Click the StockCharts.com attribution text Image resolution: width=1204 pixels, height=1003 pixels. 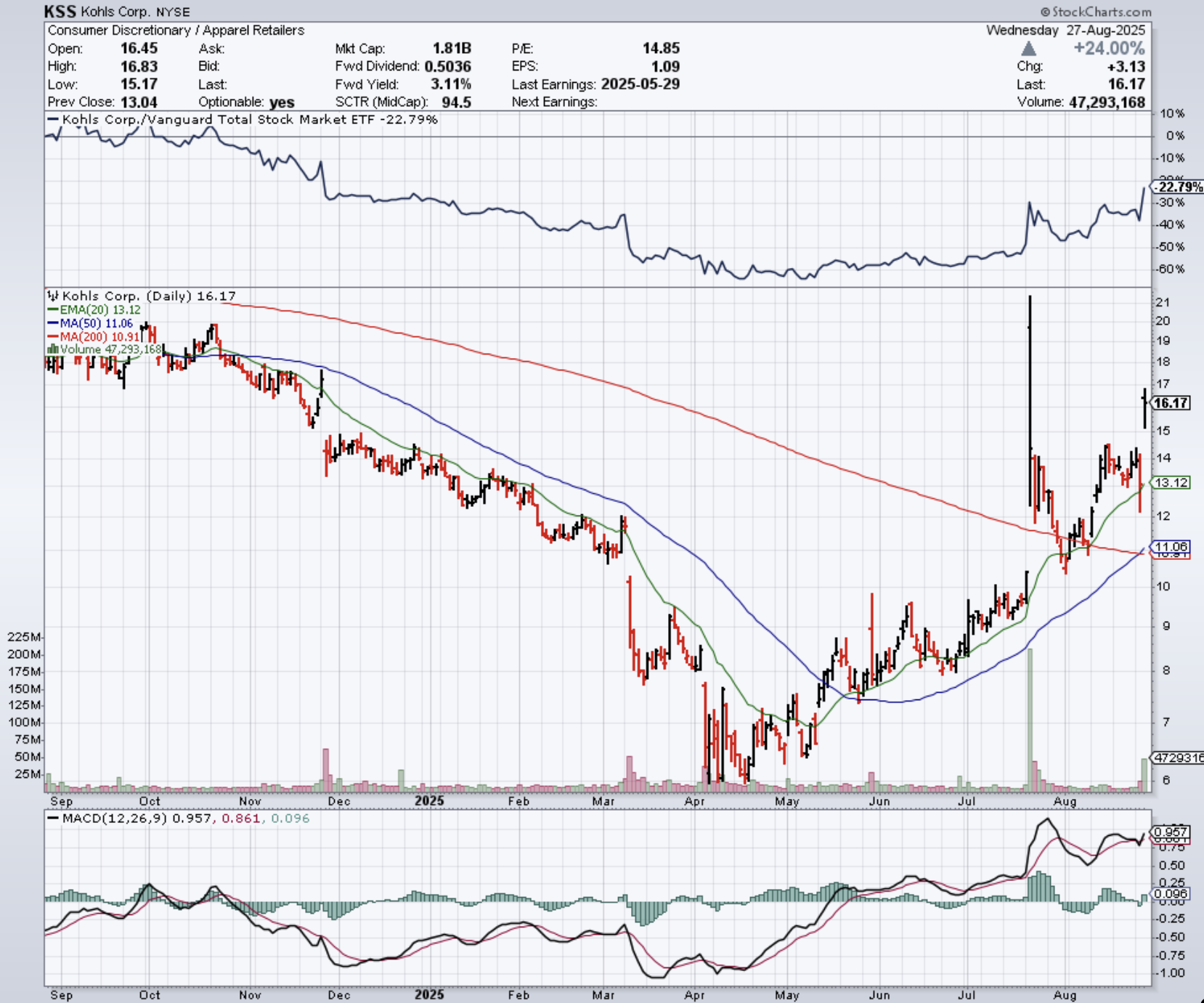click(1096, 12)
